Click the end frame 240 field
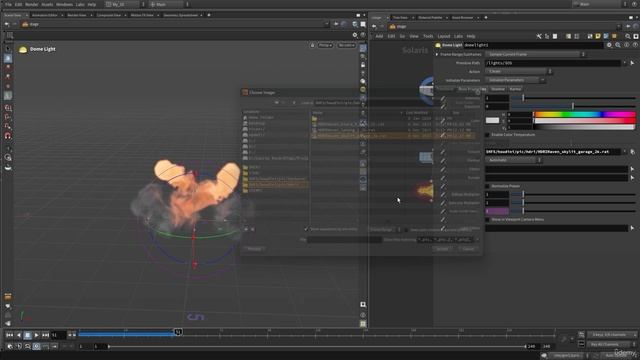This screenshot has height=360, width=640. [x=532, y=347]
